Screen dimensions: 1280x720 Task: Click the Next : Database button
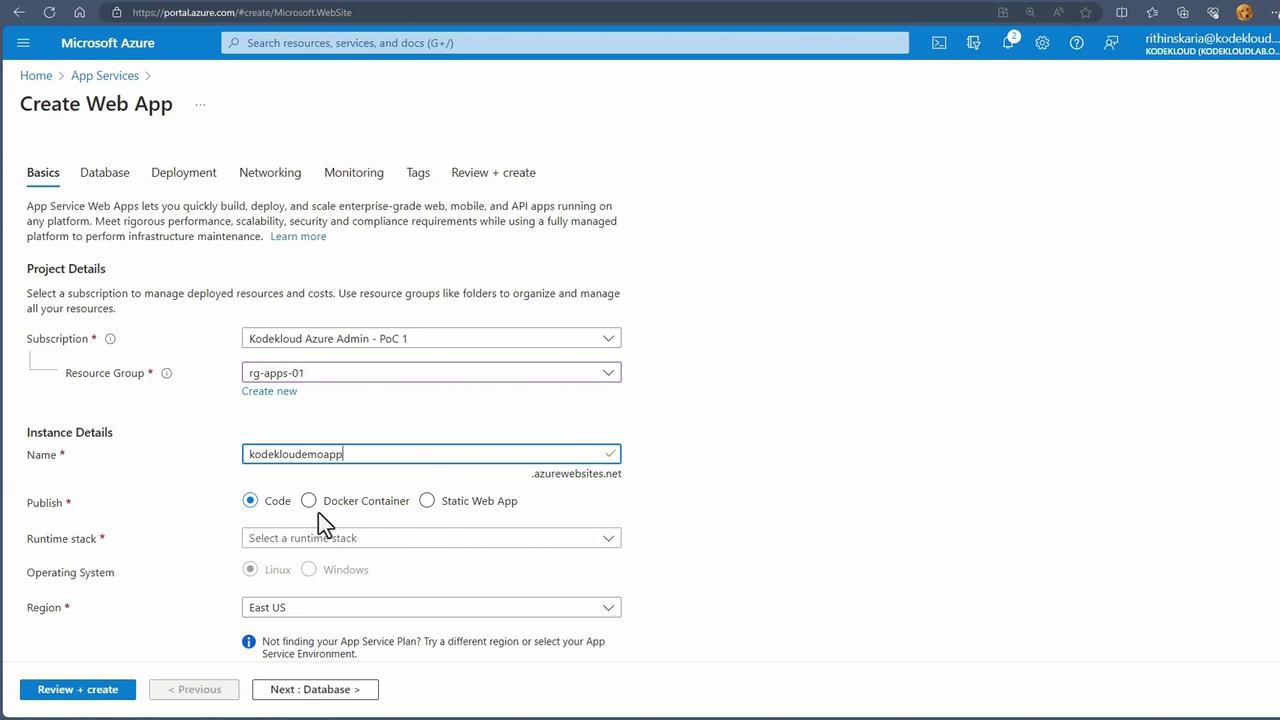click(x=315, y=690)
